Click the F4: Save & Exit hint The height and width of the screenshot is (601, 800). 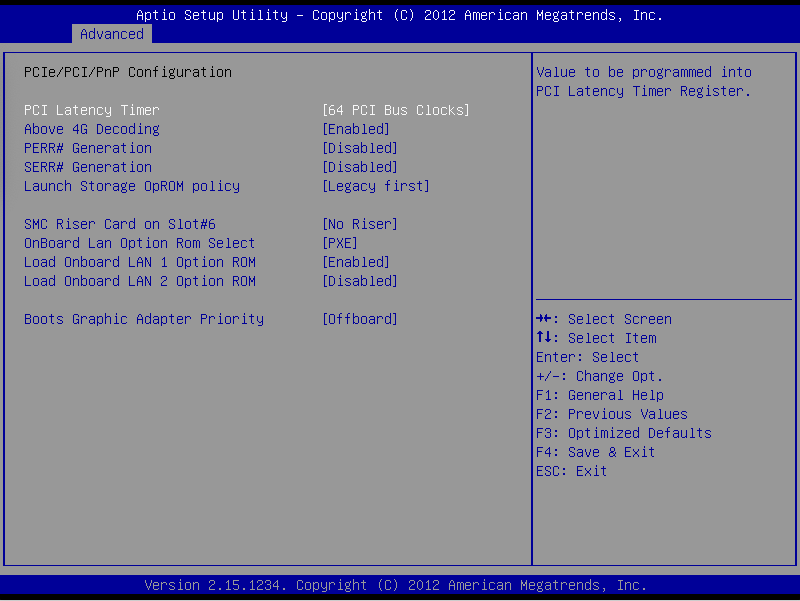(x=595, y=452)
